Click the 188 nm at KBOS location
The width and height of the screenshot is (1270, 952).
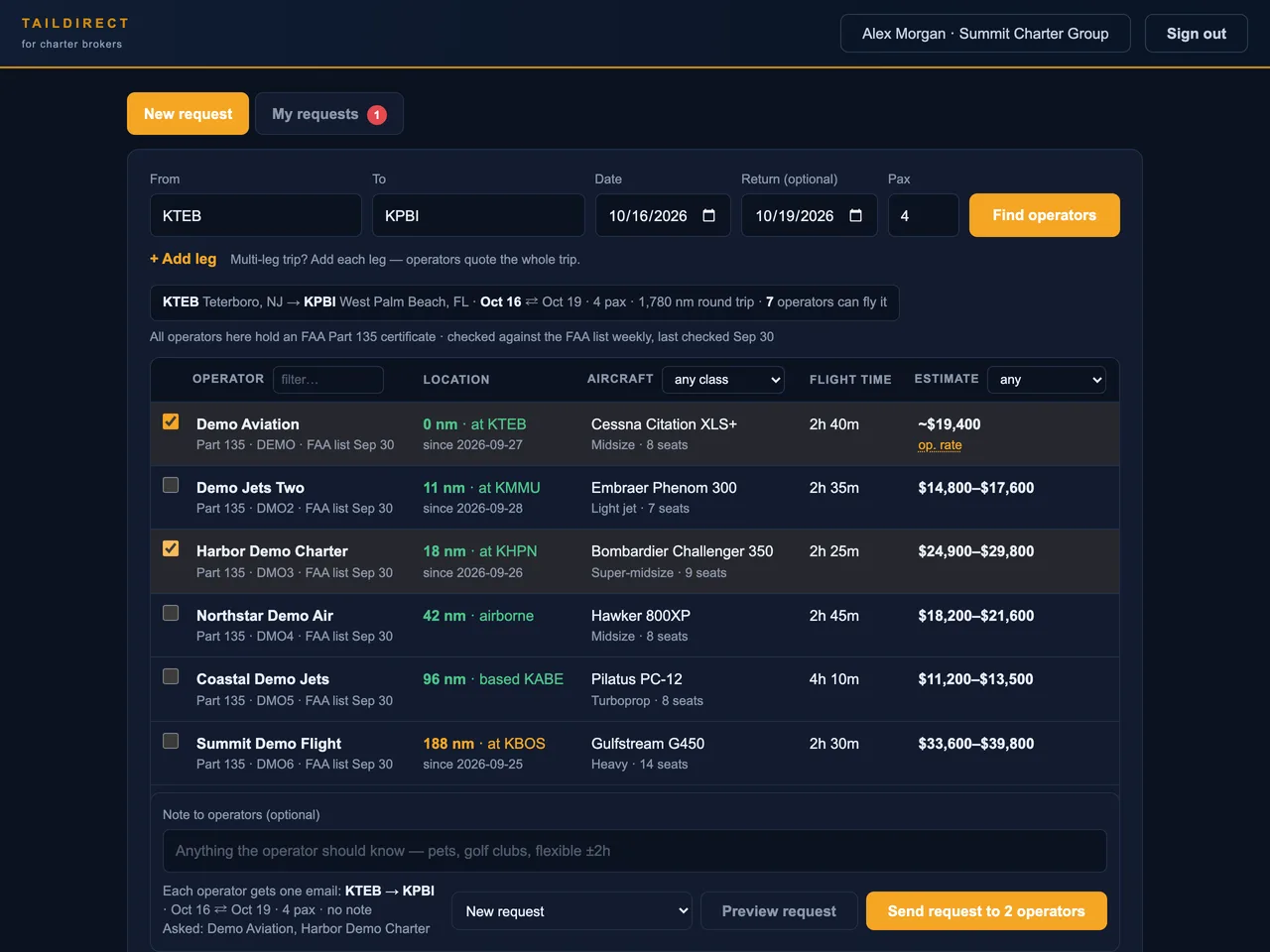click(484, 744)
